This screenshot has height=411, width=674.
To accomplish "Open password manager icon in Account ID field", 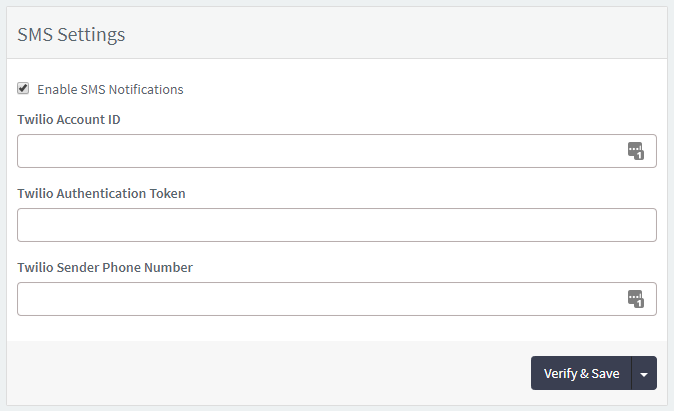I will click(x=636, y=151).
